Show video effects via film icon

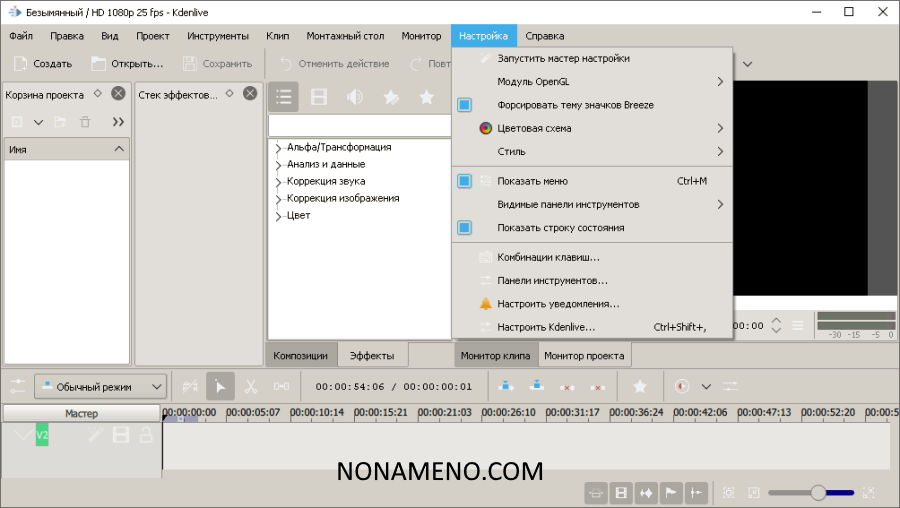click(319, 97)
